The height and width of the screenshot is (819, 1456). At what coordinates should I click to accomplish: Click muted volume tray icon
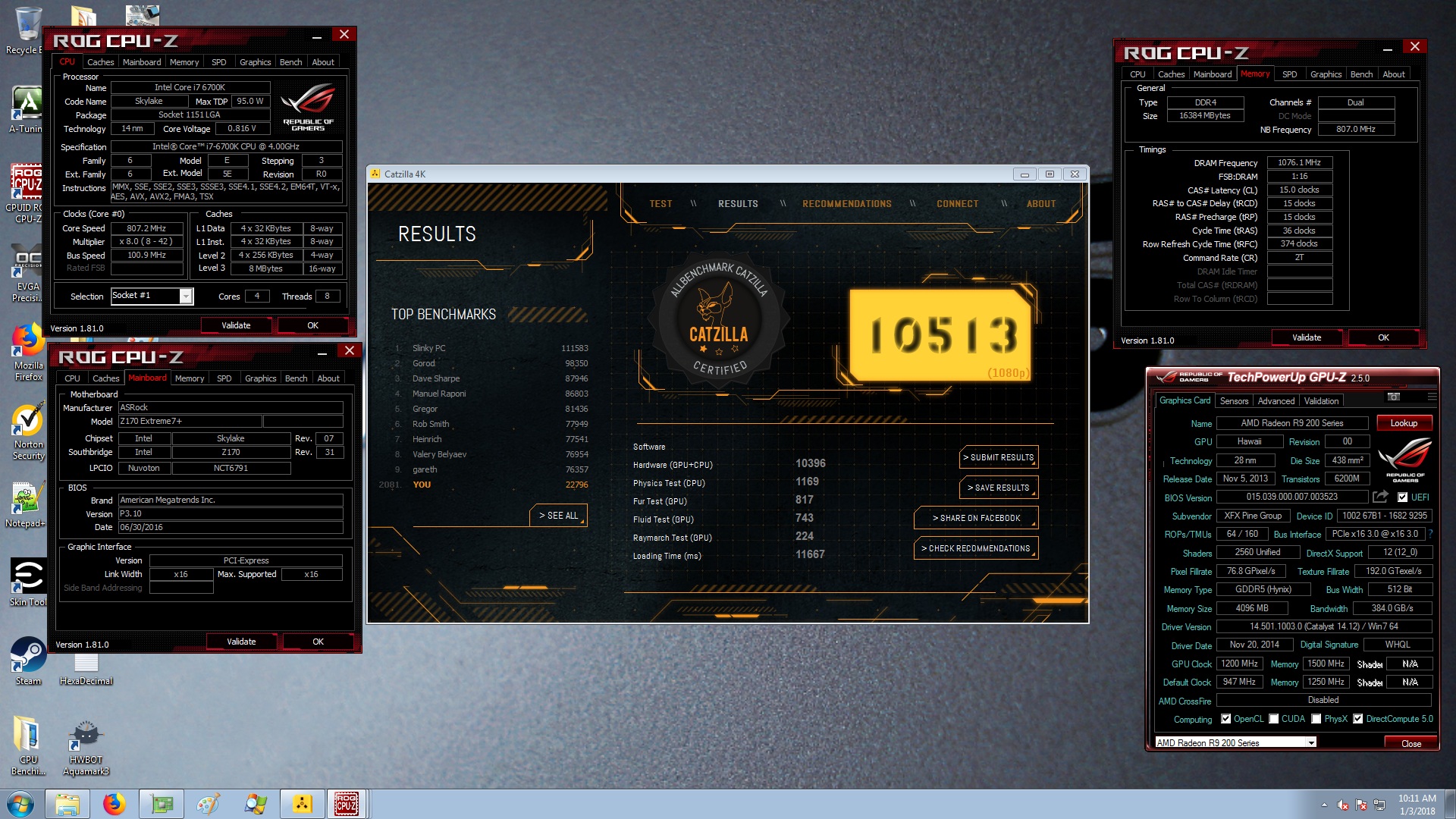tap(1342, 805)
